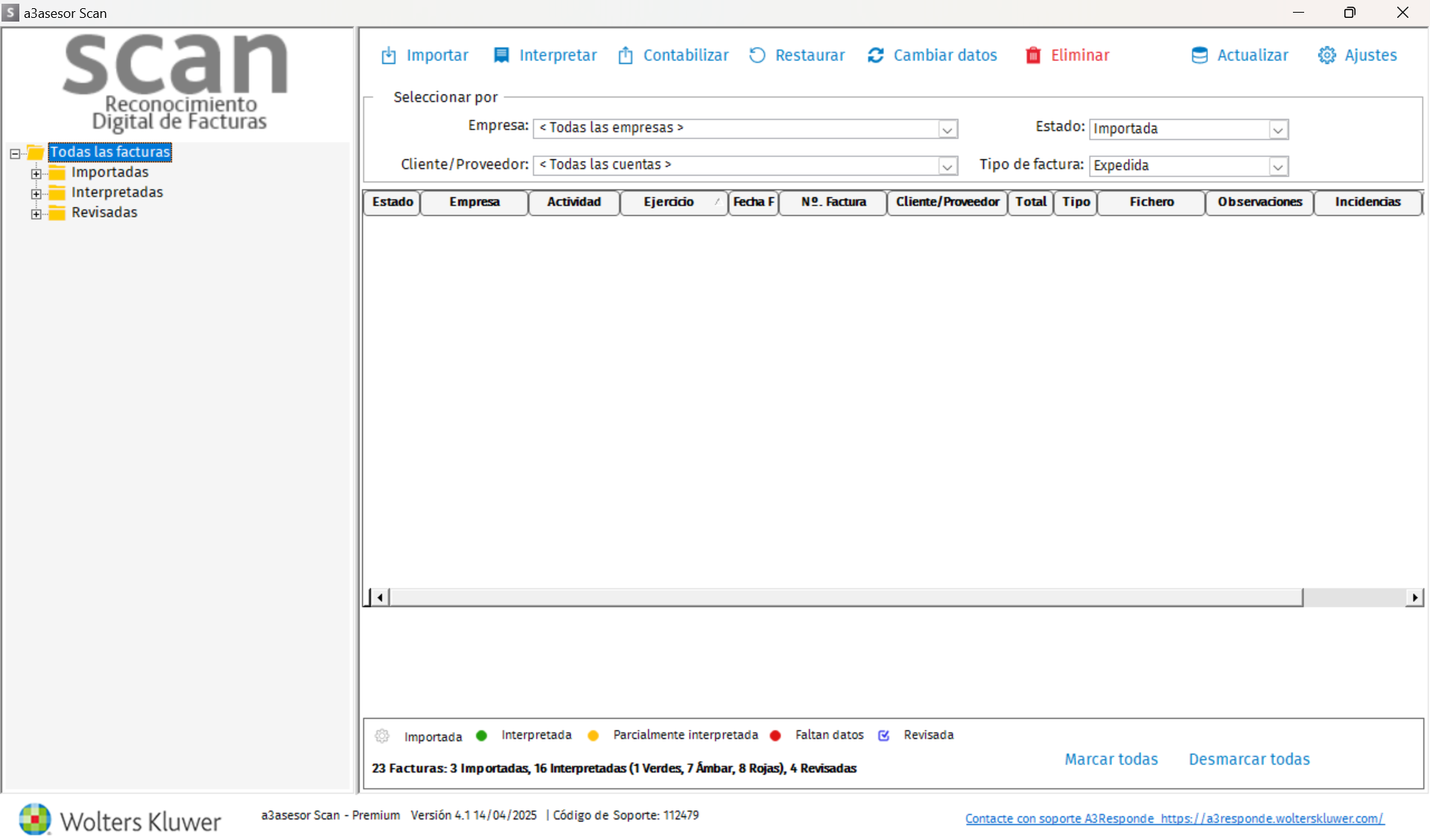1430x840 pixels.
Task: Click the Importar toolbar icon
Action: (x=389, y=56)
